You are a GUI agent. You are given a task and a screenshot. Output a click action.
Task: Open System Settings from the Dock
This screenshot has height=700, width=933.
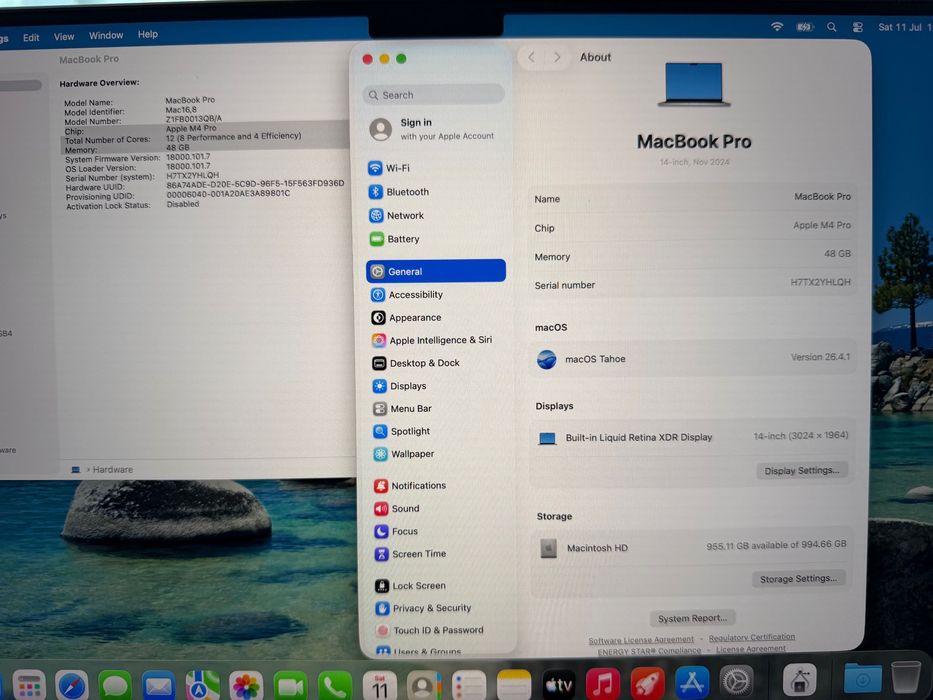[x=737, y=681]
